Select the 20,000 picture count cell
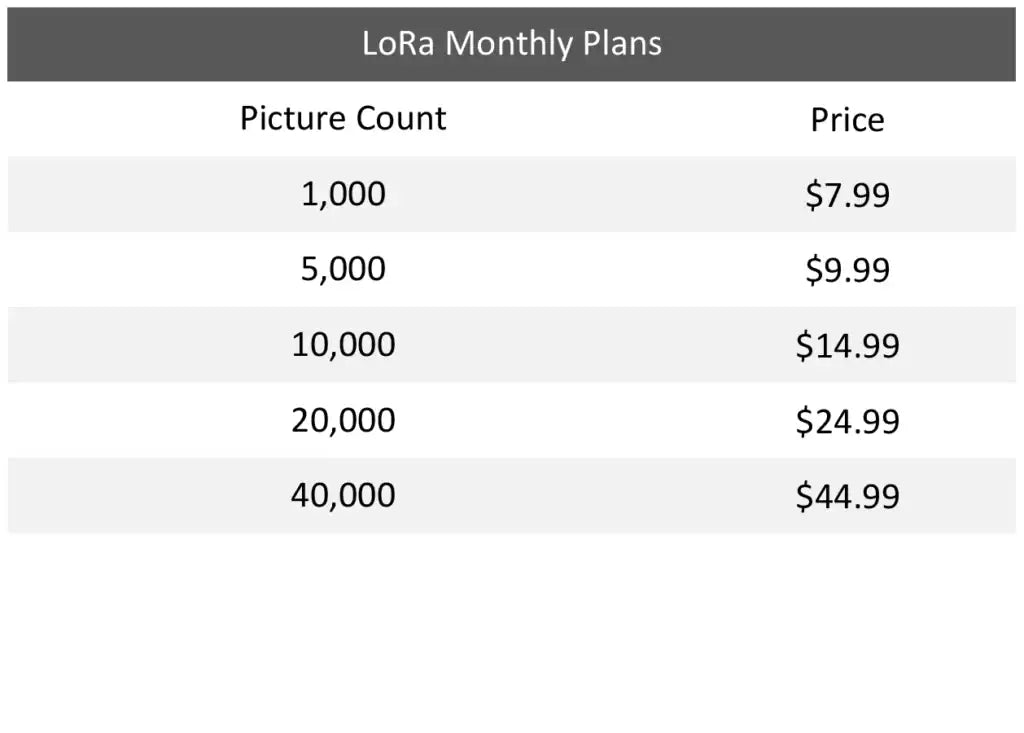 tap(343, 420)
